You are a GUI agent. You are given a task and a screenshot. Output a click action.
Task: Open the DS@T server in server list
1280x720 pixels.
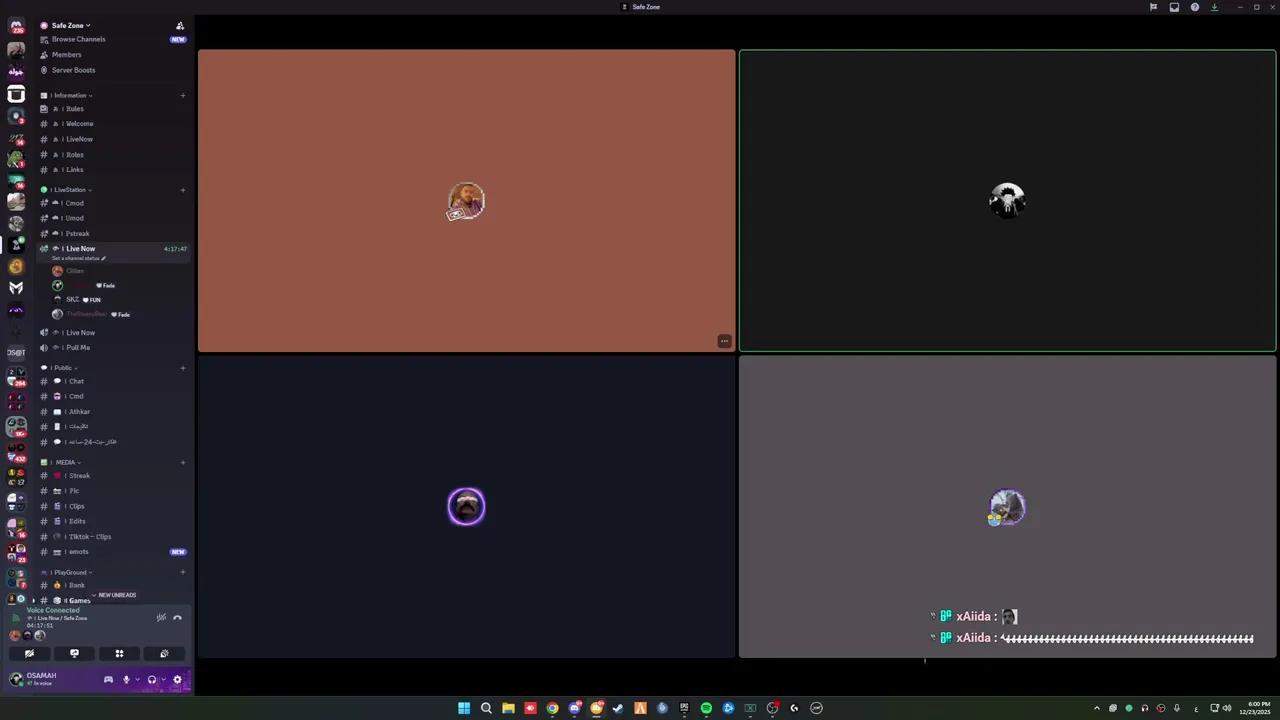click(x=16, y=353)
